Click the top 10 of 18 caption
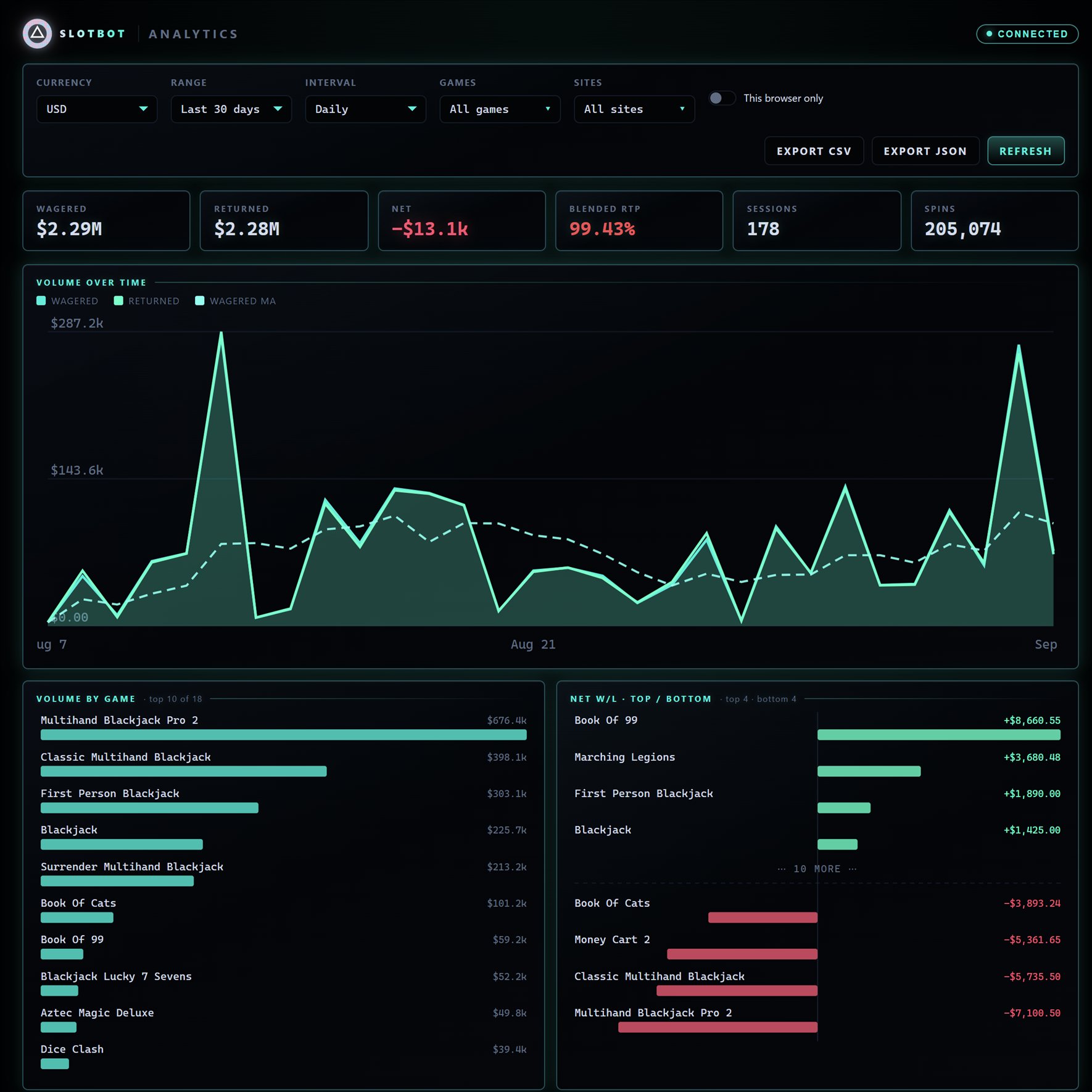Screen dimensions: 1092x1092 tap(175, 699)
